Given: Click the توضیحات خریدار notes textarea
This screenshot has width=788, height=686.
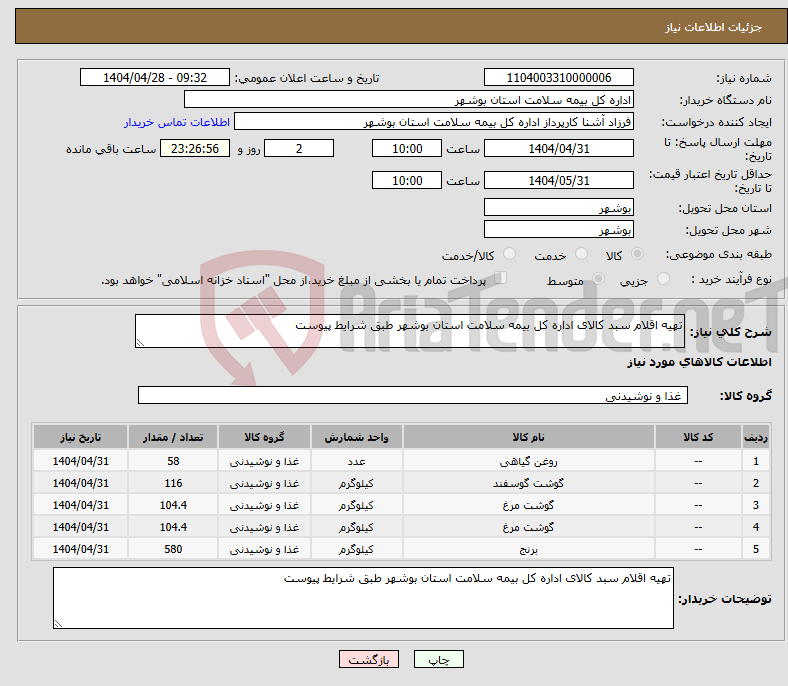Looking at the screenshot, I should click(363, 598).
